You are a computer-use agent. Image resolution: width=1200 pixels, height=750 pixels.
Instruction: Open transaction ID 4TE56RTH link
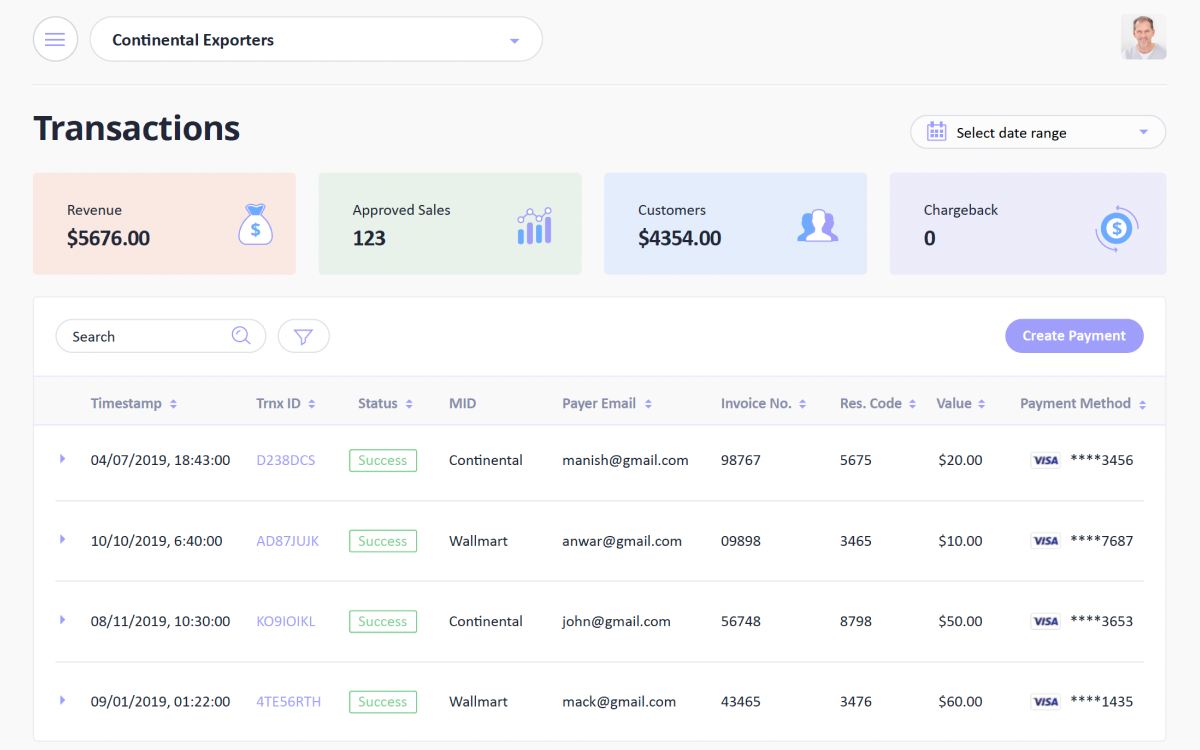pyautogui.click(x=288, y=702)
